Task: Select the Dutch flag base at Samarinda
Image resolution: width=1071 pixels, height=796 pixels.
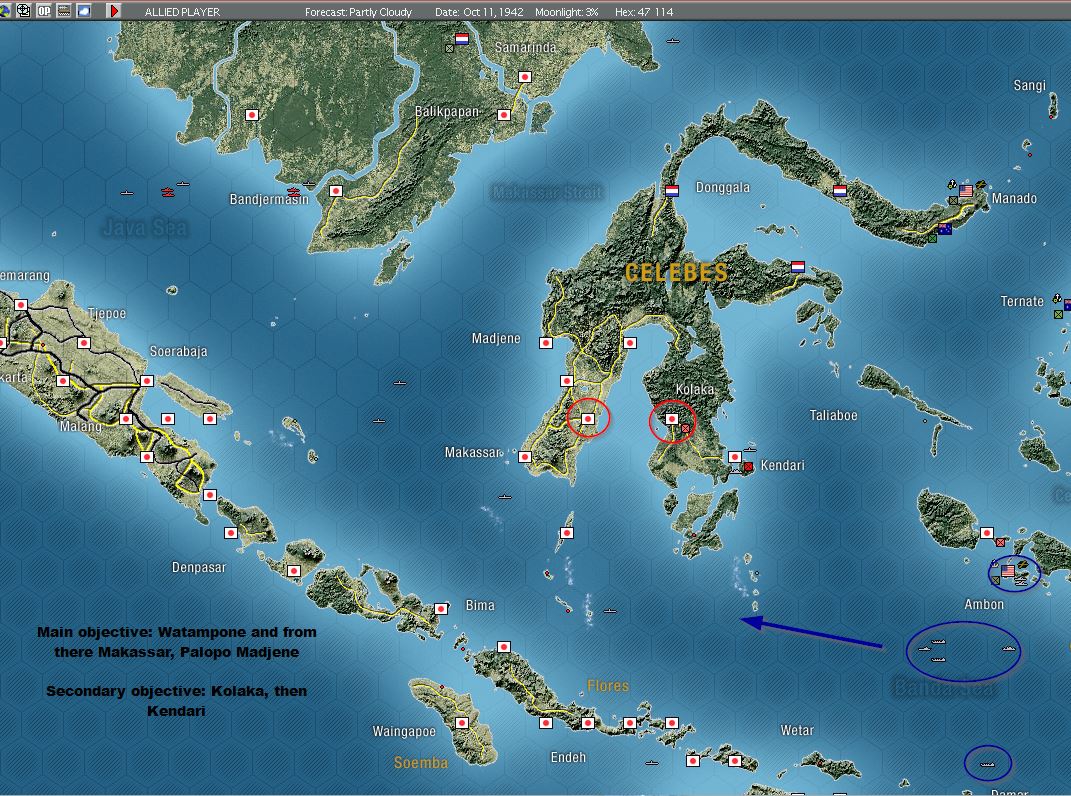Action: coord(462,39)
